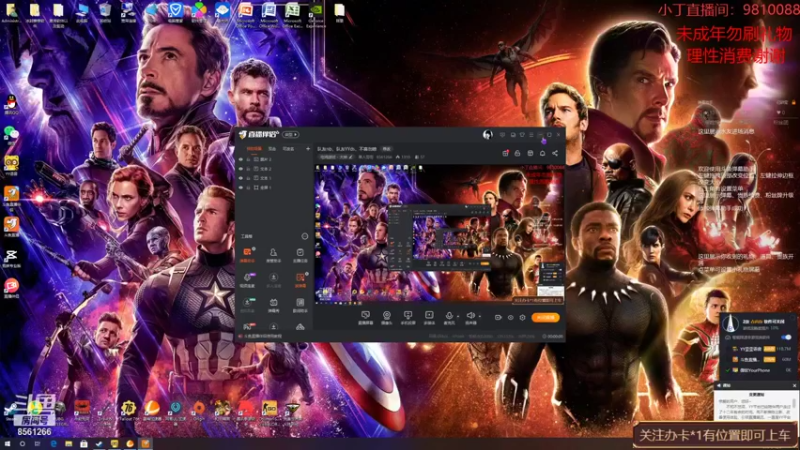Hide the second source layer using its eye
Screen dimensions: 800x450
241,169
